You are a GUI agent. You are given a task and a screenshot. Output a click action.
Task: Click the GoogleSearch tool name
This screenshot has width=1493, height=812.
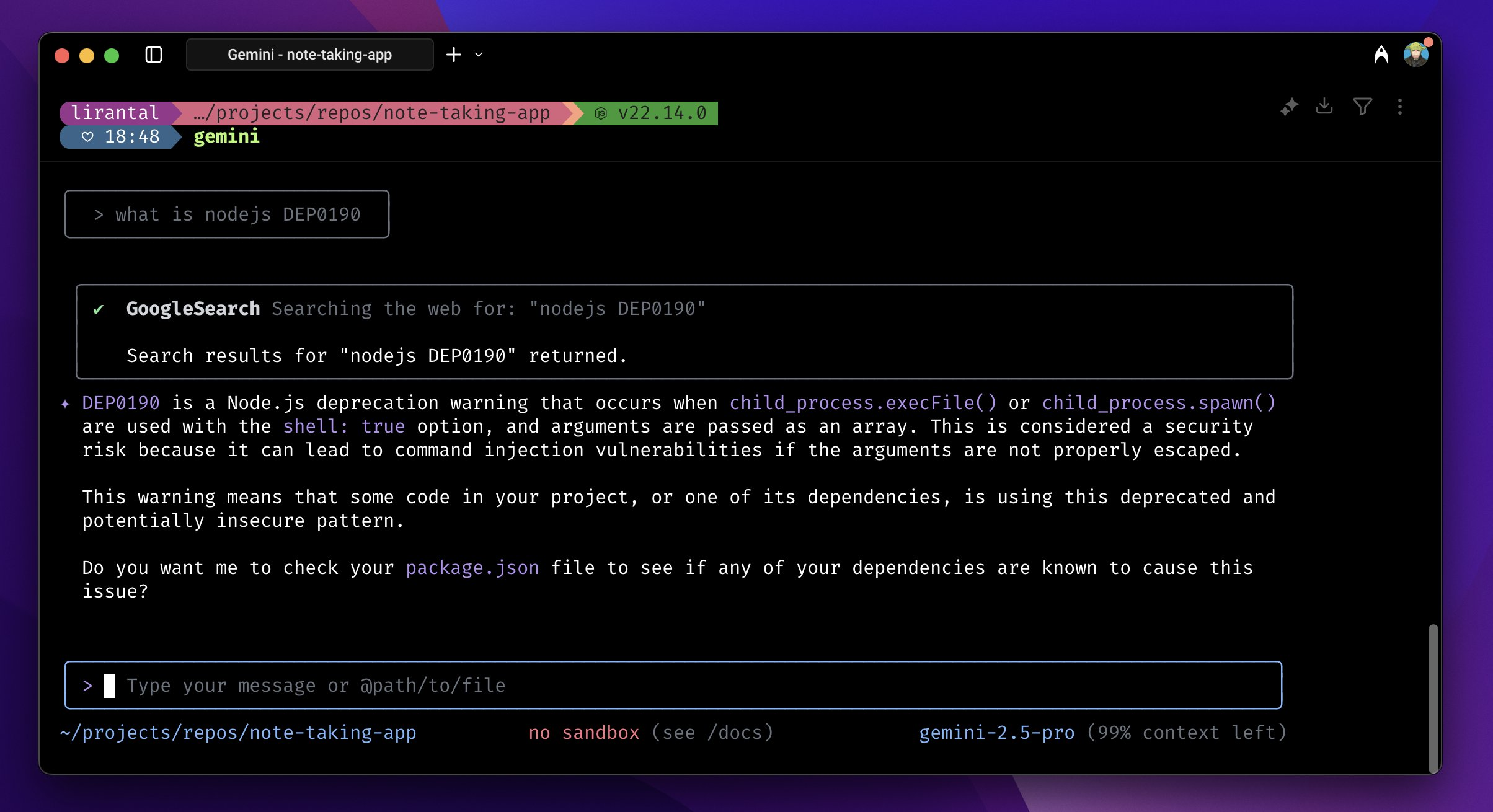[x=193, y=308]
